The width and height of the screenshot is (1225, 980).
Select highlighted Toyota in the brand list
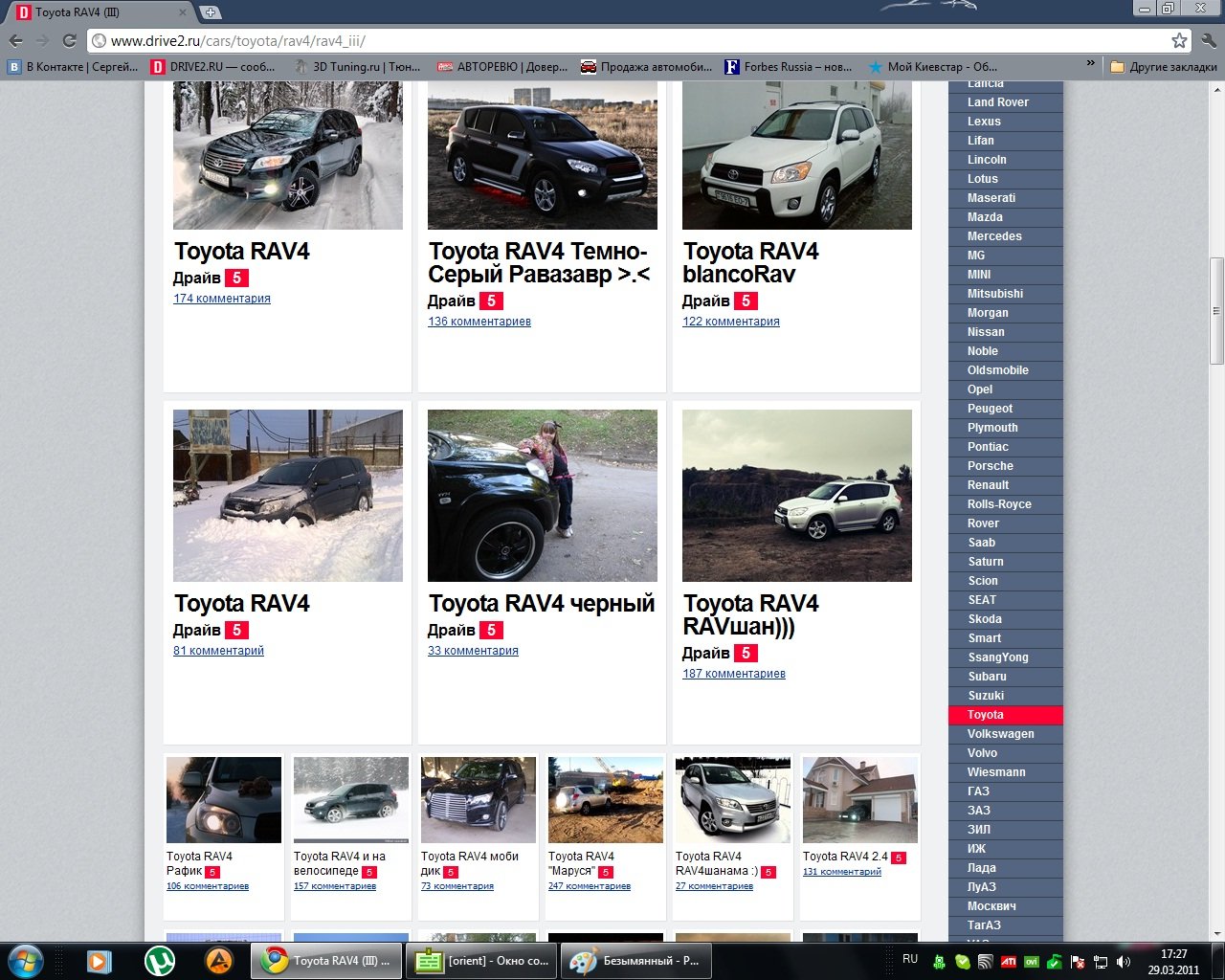pyautogui.click(x=1006, y=715)
